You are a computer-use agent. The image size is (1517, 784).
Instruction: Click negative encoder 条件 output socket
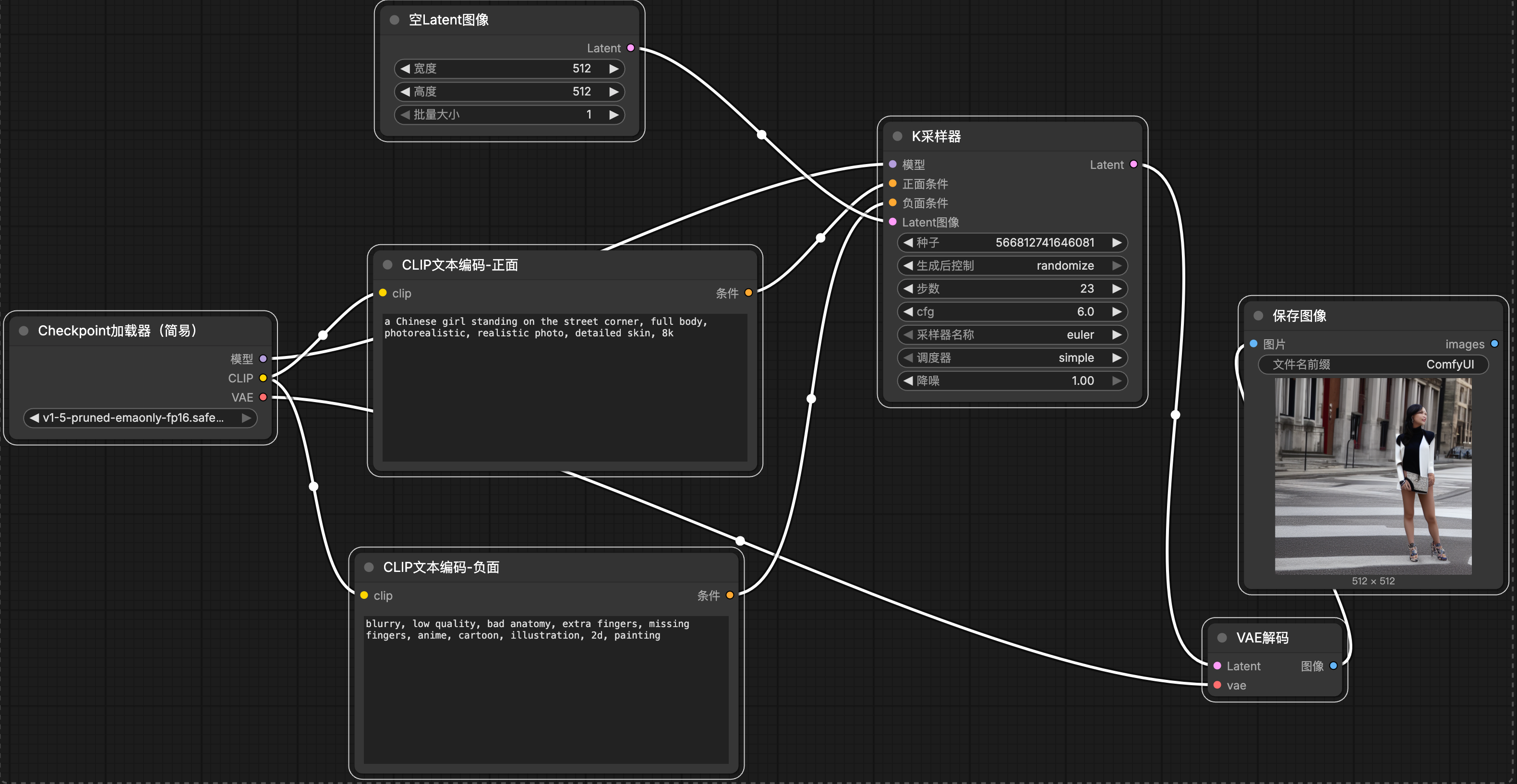[x=730, y=595]
